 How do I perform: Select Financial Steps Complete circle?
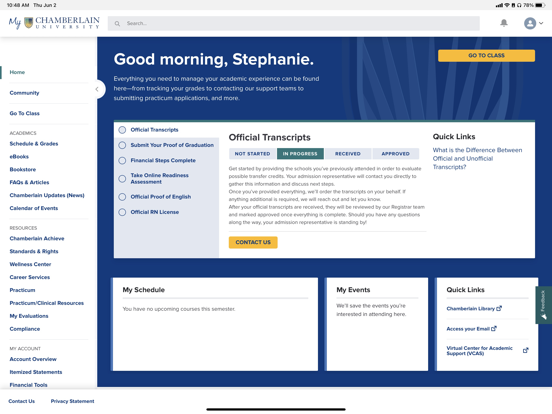(122, 161)
